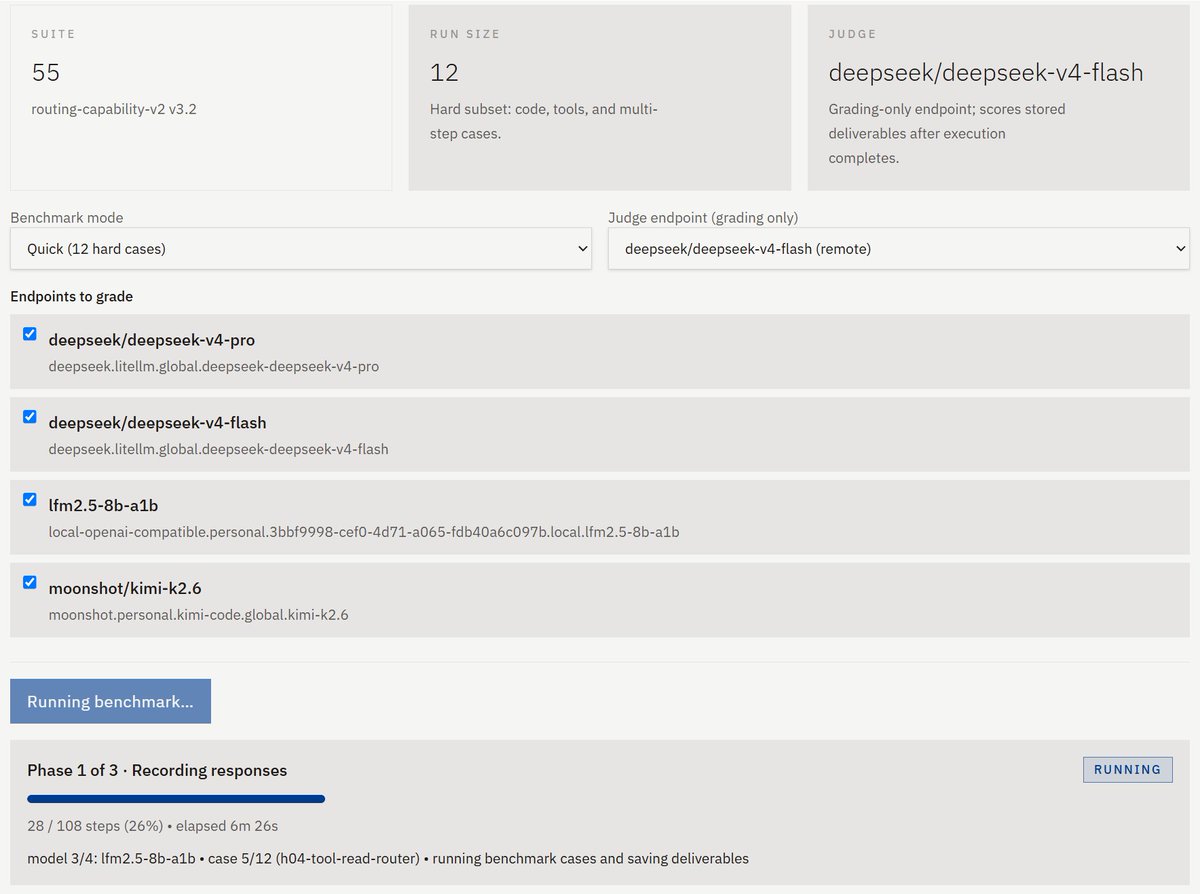Click the Grading-only endpoint description text

[x=947, y=133]
